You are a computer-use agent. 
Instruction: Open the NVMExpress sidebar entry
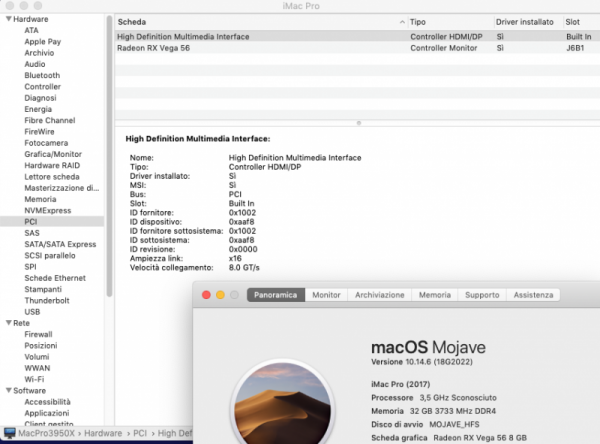pos(46,210)
